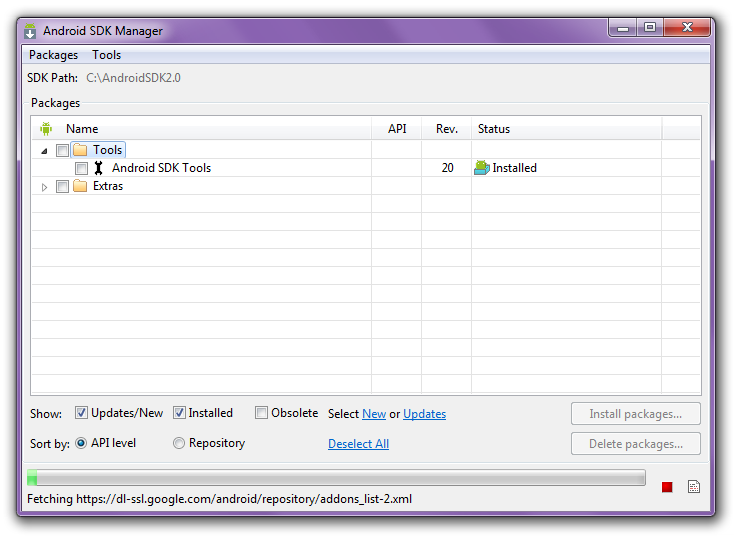Expand the Extras tree node
This screenshot has height=538, width=735.
tap(45, 187)
